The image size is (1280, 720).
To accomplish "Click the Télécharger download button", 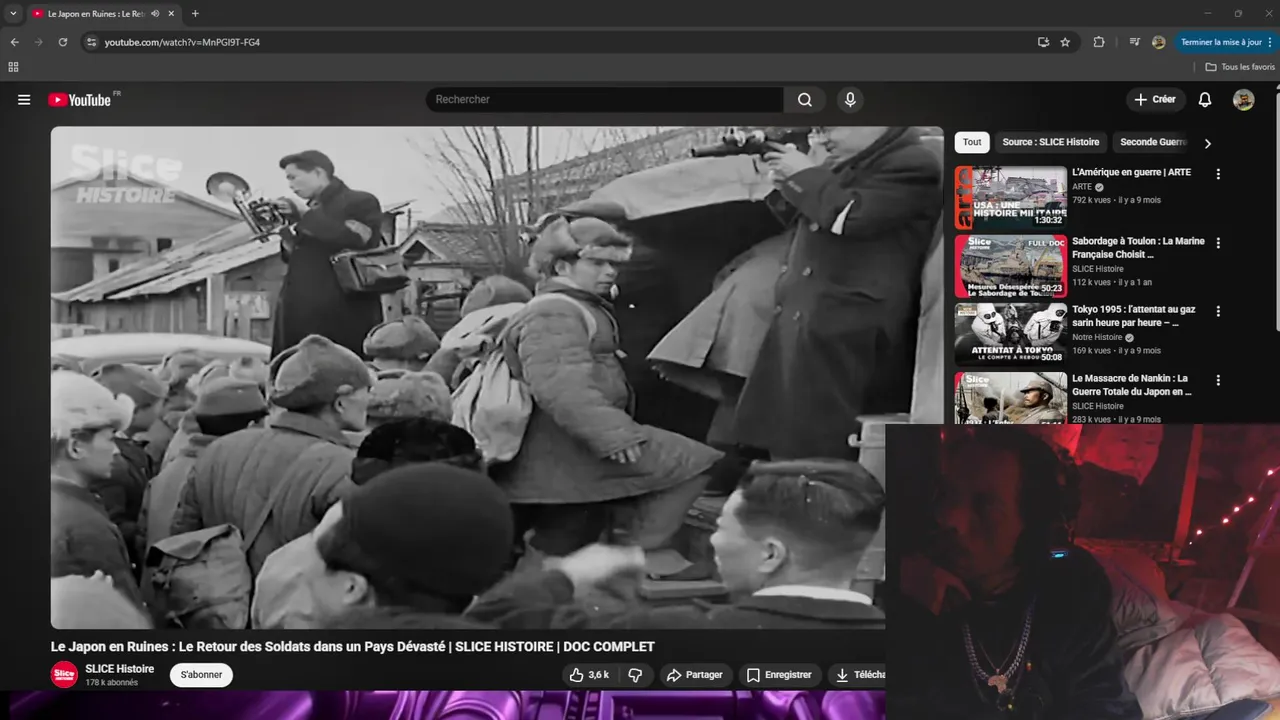I will 857,675.
